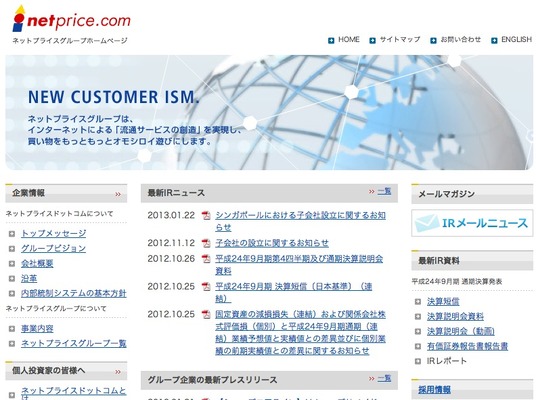536x400 pixels.
Task: Open the ネットプライスグループ一覧 link
Action: tap(74, 343)
